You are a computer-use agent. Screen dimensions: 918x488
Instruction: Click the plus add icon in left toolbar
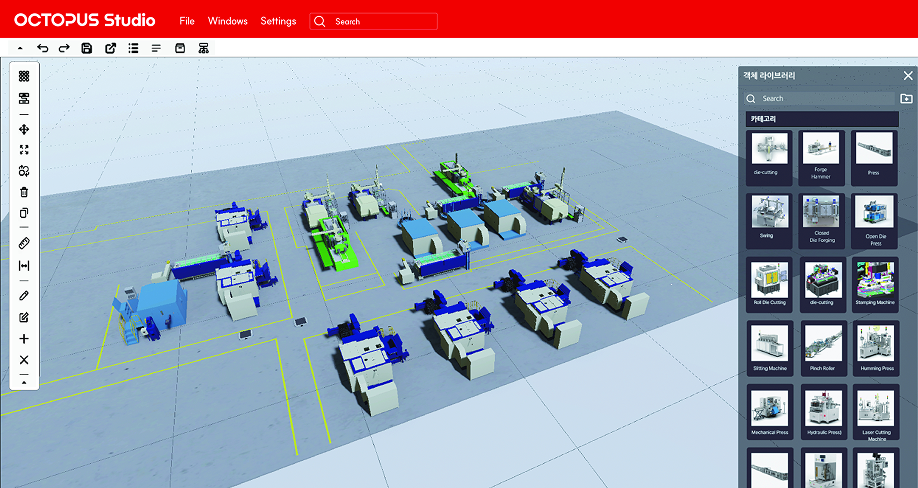[24, 339]
